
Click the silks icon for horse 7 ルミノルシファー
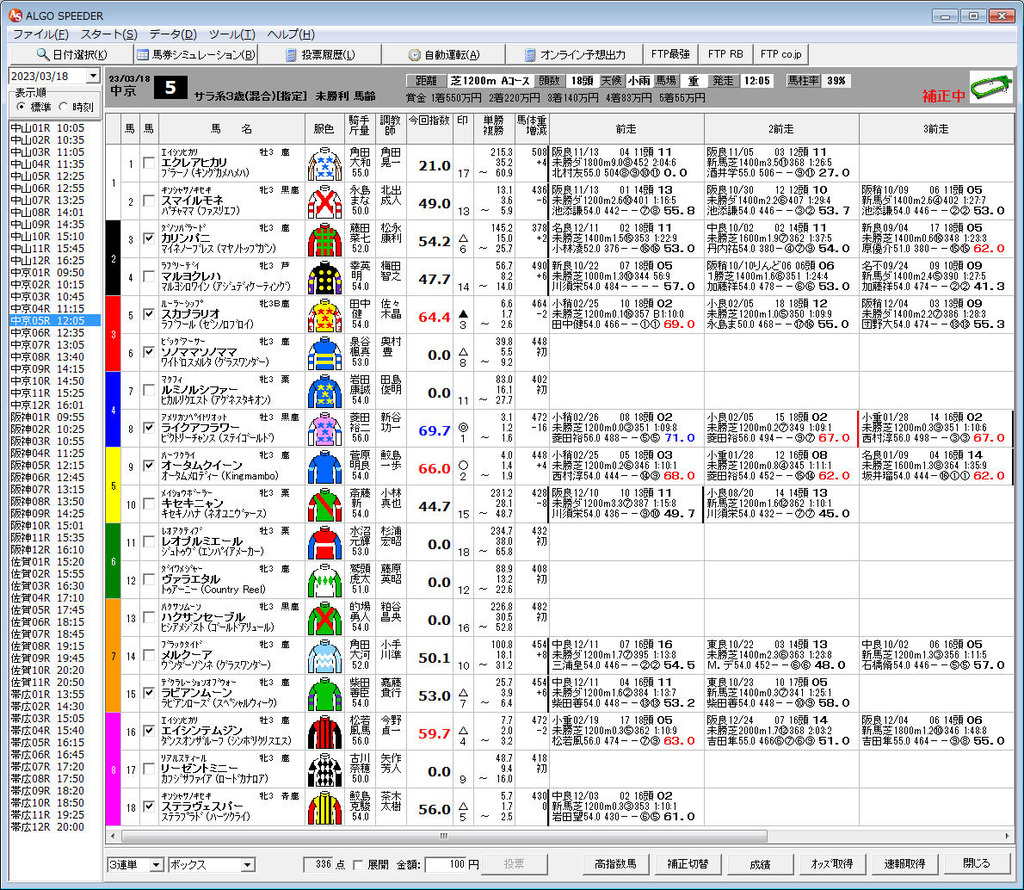coord(325,391)
